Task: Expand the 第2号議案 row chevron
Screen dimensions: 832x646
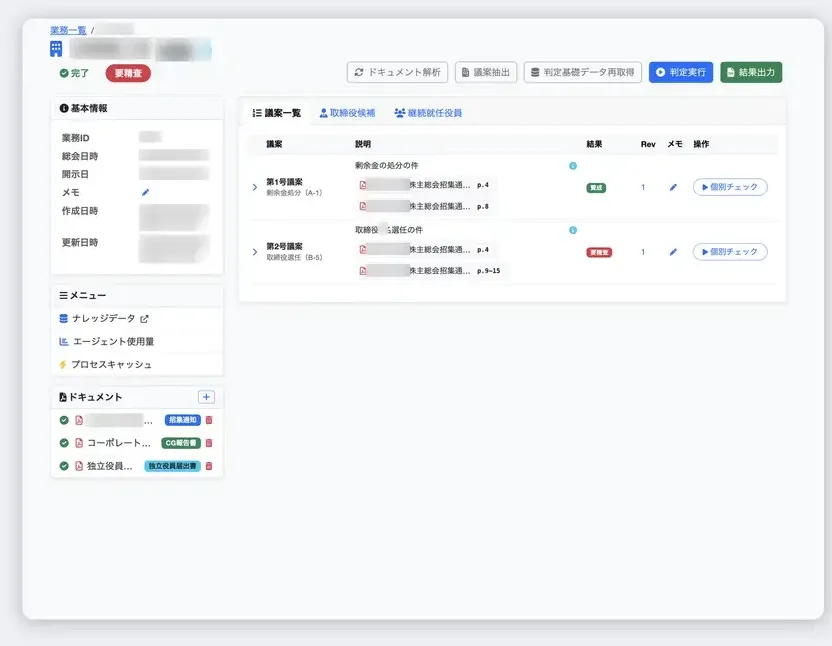Action: click(255, 252)
